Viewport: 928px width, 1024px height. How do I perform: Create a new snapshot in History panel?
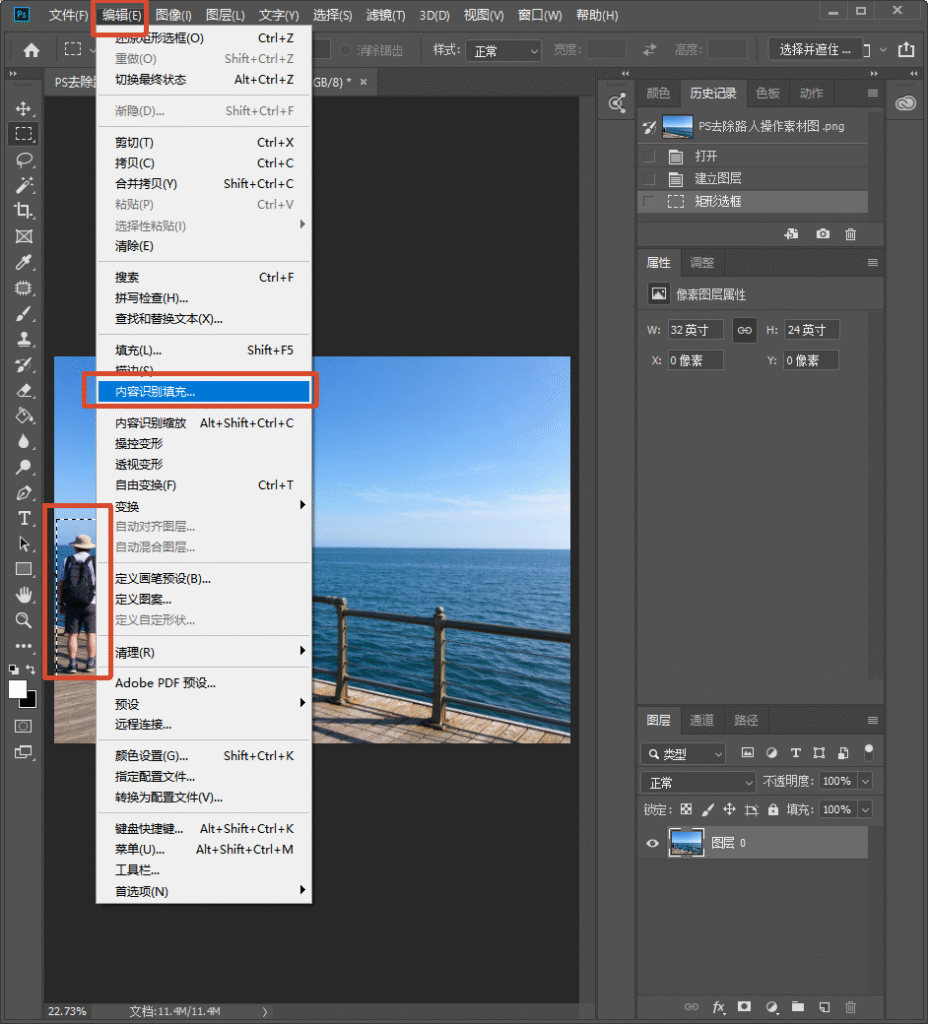(822, 234)
